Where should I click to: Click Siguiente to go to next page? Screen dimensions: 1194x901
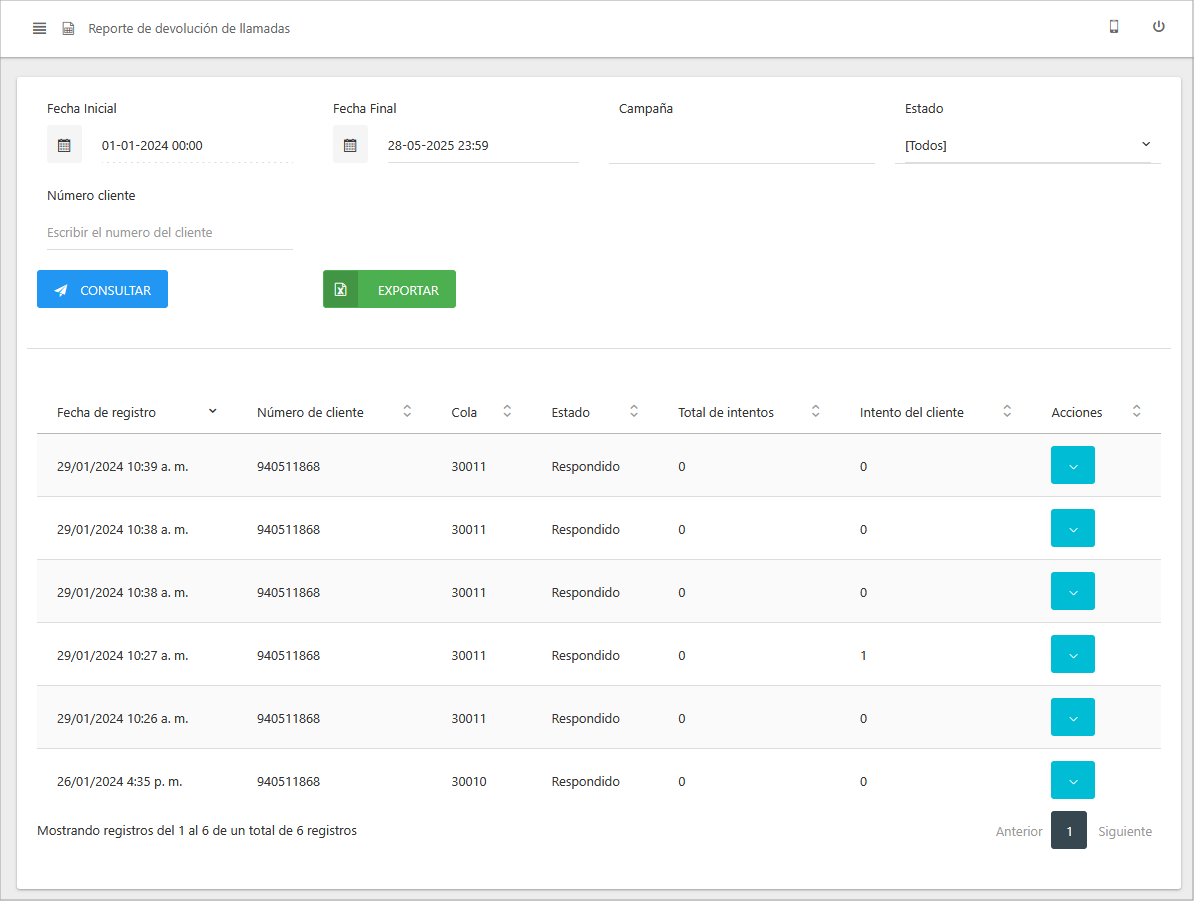coord(1124,831)
